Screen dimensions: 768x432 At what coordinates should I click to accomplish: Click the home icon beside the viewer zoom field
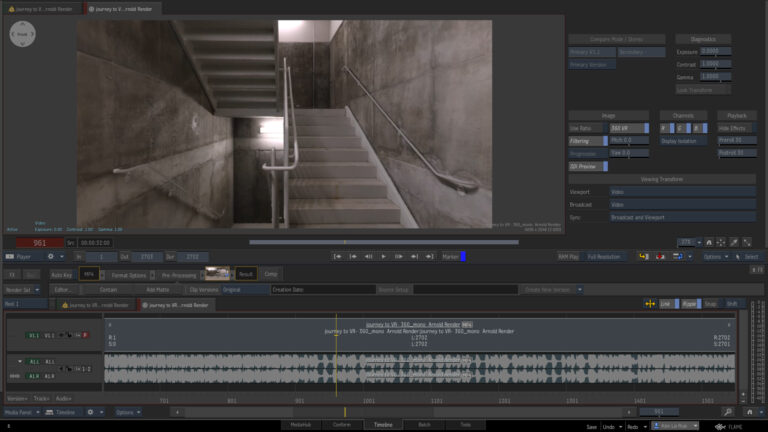pos(709,242)
